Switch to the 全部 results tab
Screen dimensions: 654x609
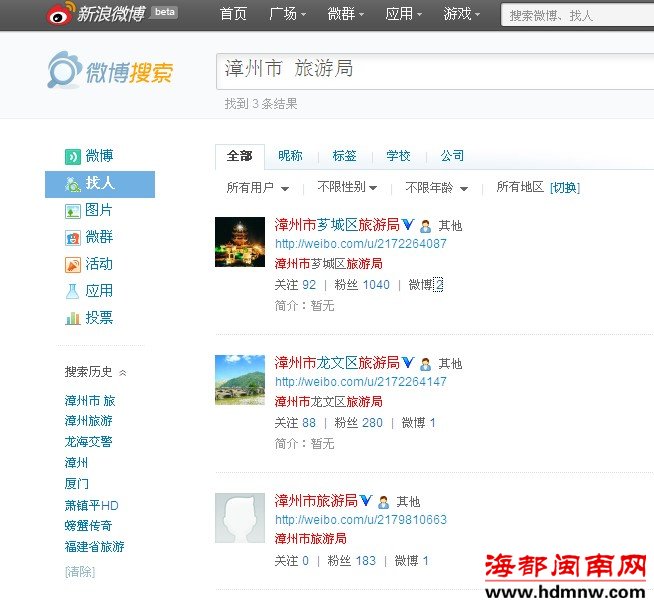tap(239, 156)
